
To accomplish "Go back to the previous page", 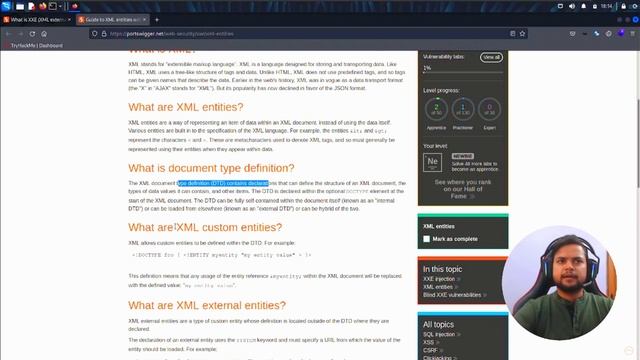I will pyautogui.click(x=8, y=34).
